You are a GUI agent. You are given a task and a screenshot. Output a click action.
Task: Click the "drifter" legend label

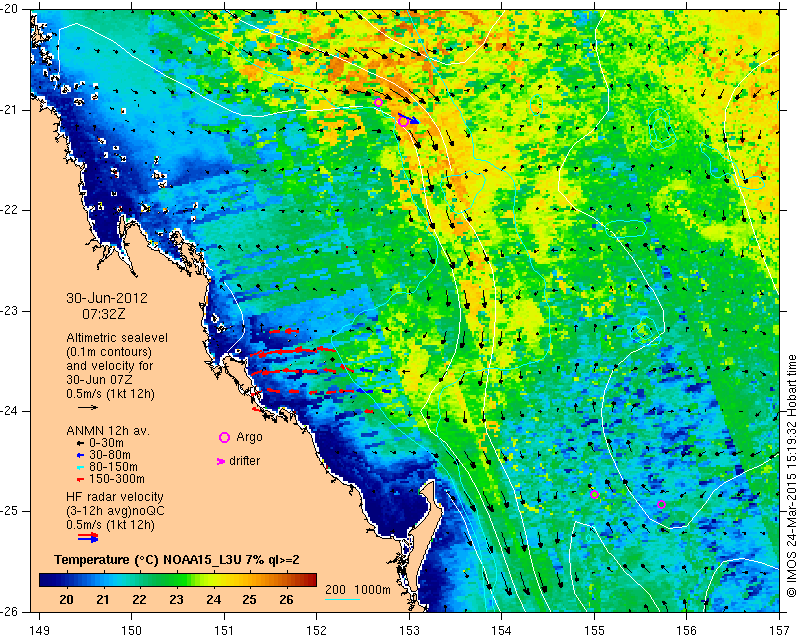244,461
